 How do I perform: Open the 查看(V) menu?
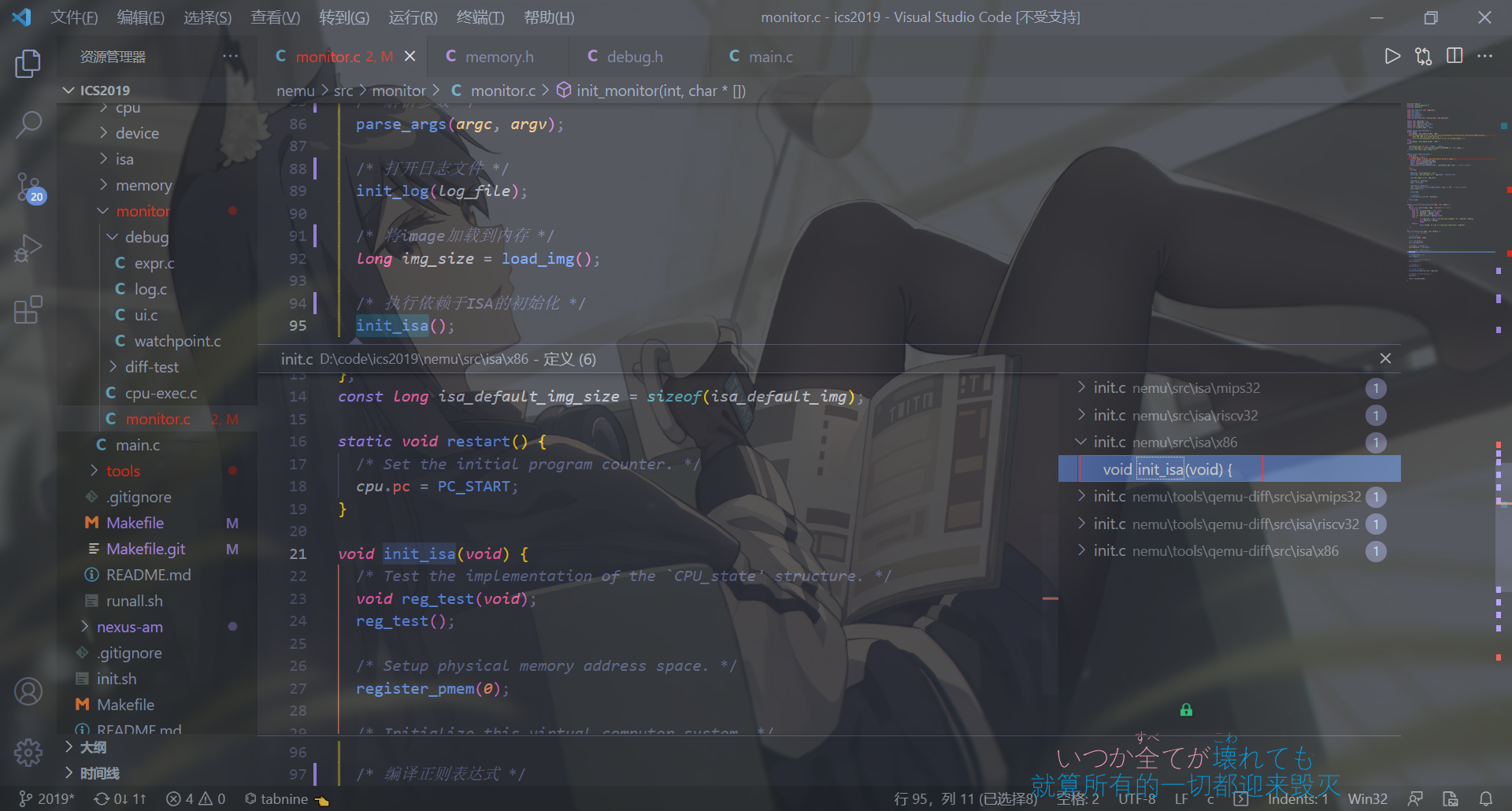pyautogui.click(x=275, y=17)
